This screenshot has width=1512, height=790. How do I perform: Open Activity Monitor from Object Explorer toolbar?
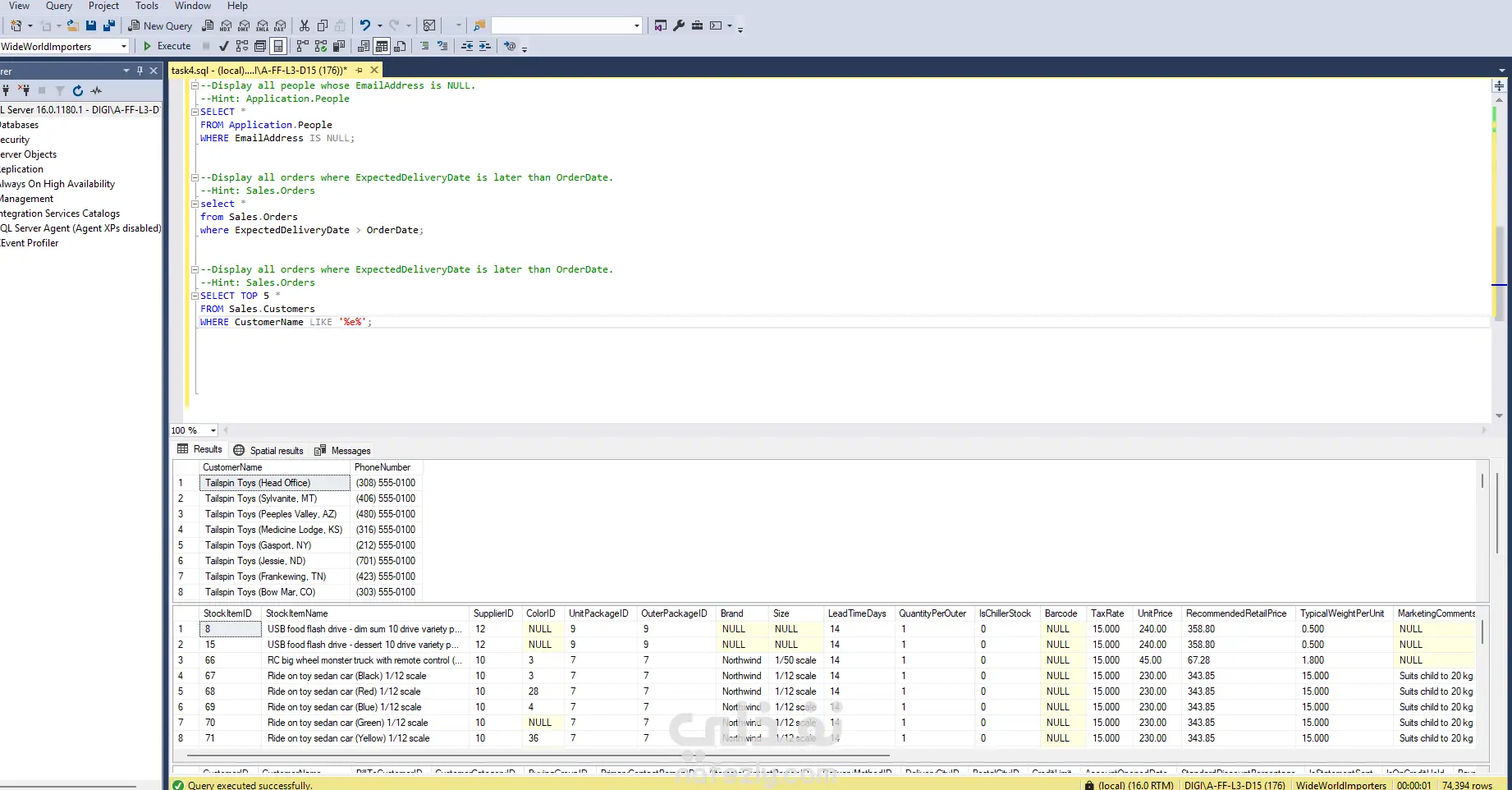96,90
